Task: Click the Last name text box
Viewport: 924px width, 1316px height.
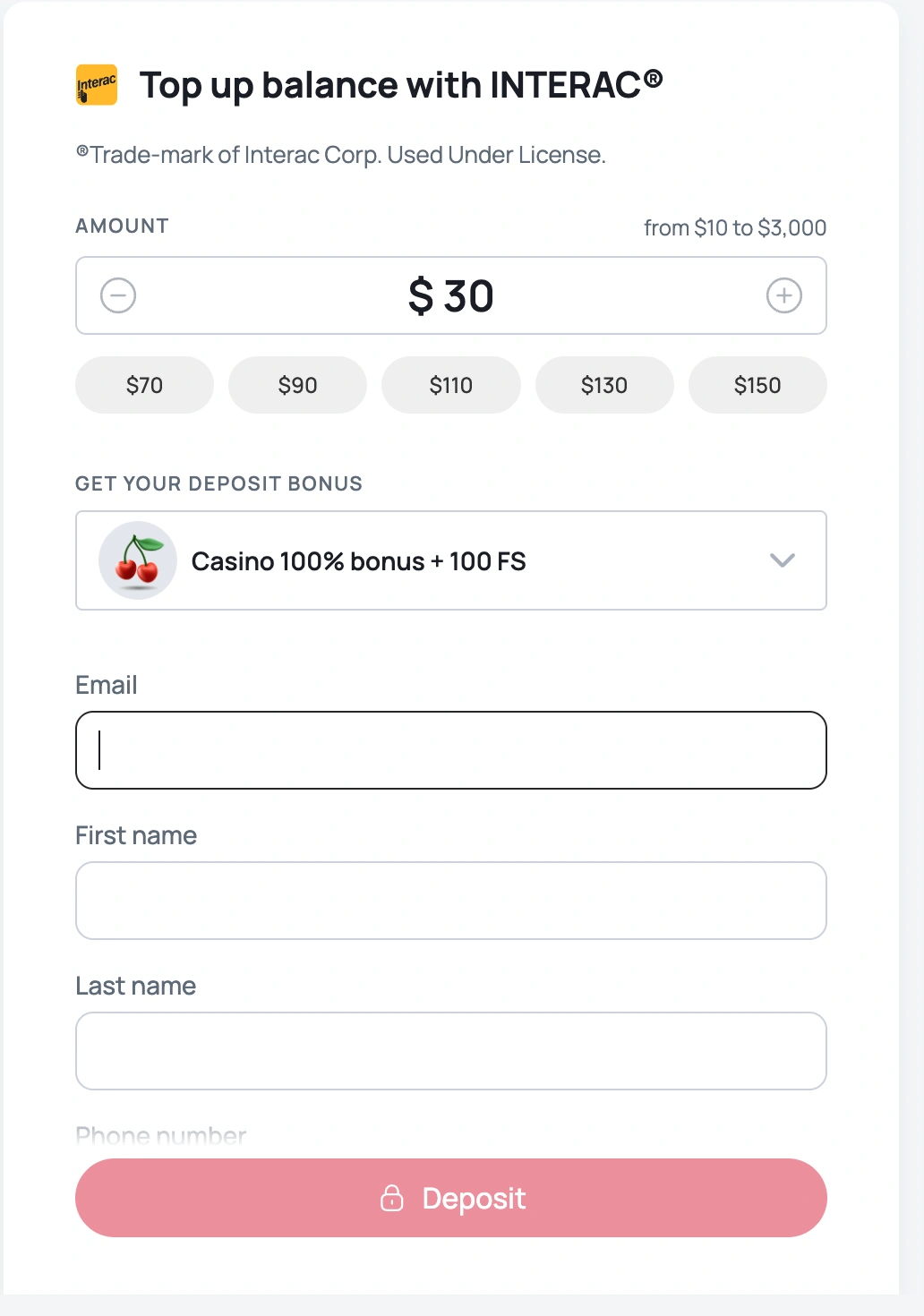Action: 450,1051
